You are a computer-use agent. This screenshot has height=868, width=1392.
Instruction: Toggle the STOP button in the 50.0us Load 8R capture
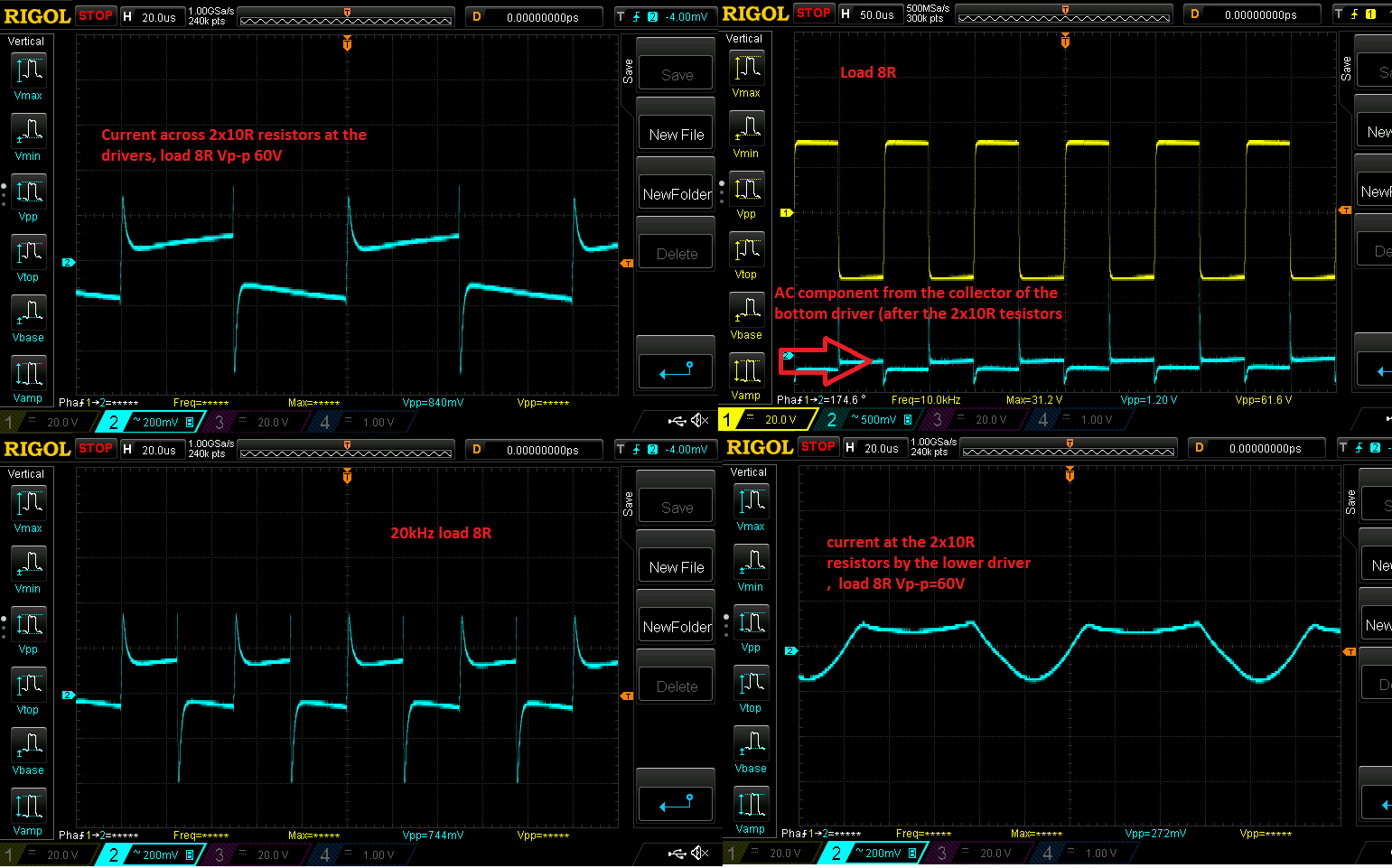tap(814, 13)
